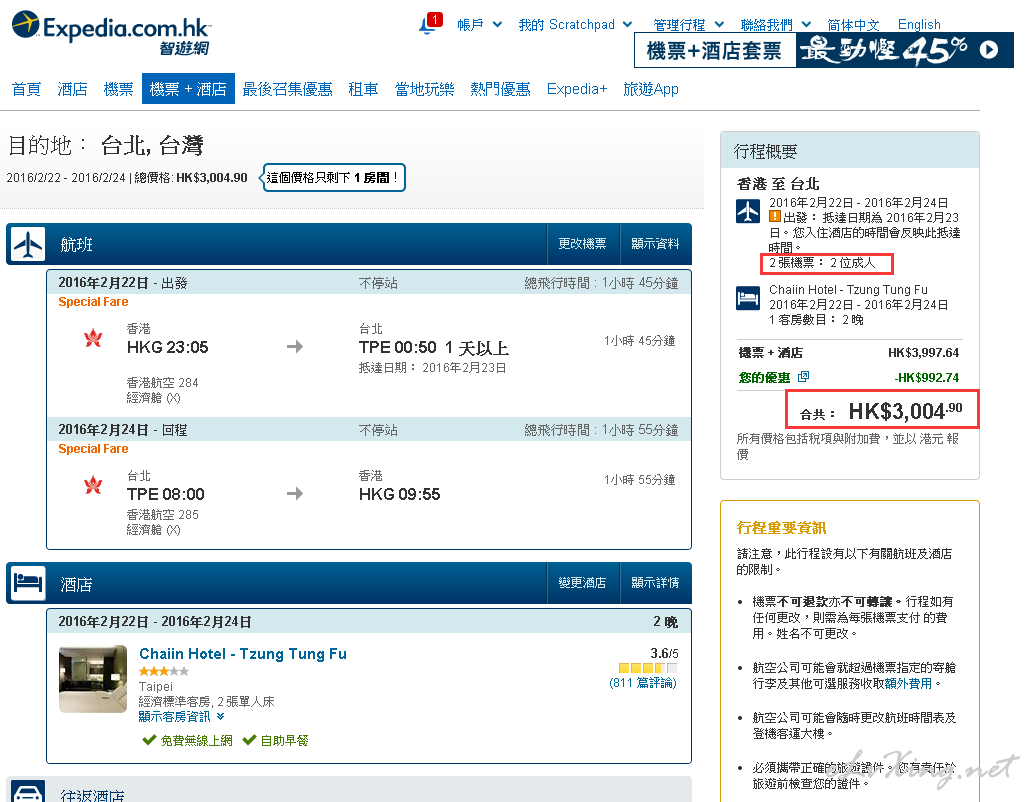Open the 租車 car rental tab
1030x802 pixels.
point(363,89)
